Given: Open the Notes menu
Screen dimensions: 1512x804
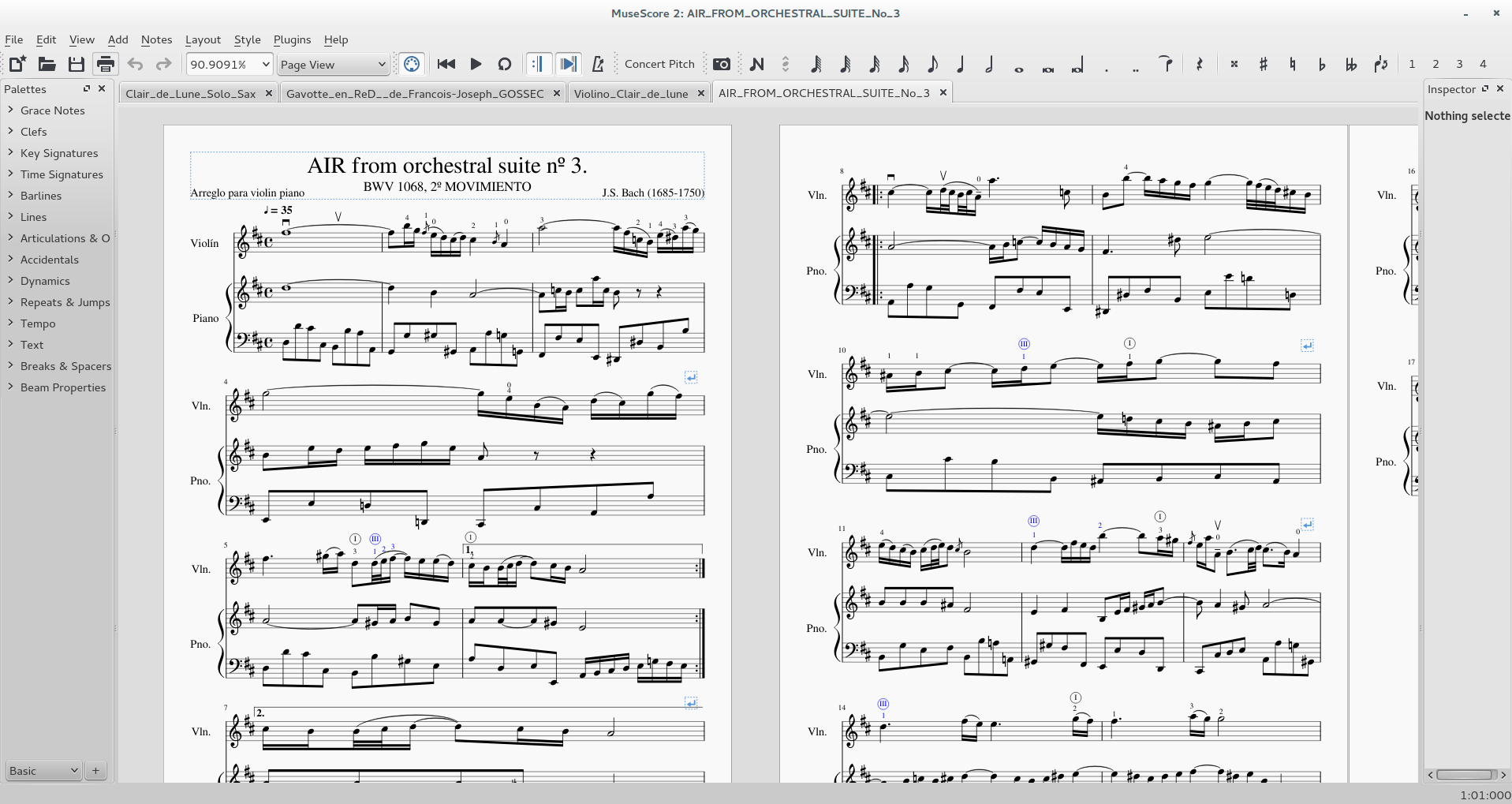Looking at the screenshot, I should [156, 39].
